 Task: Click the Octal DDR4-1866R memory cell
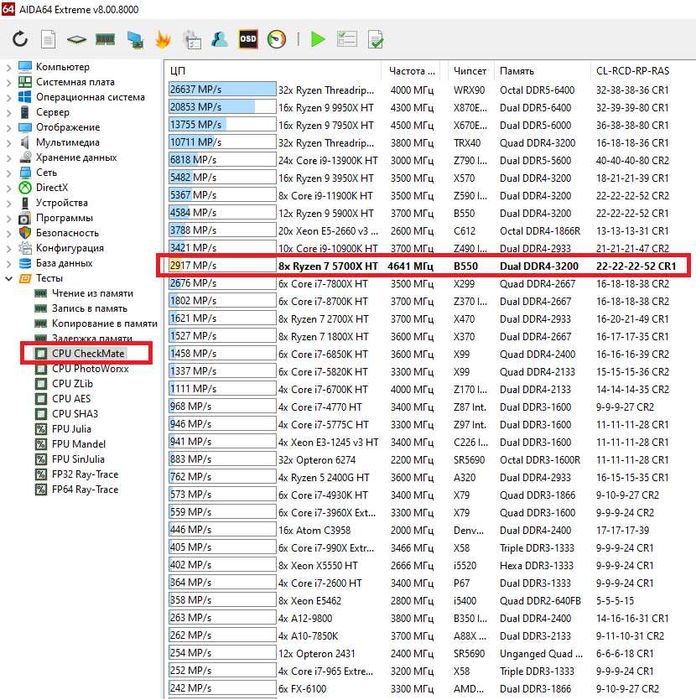pyautogui.click(x=540, y=231)
